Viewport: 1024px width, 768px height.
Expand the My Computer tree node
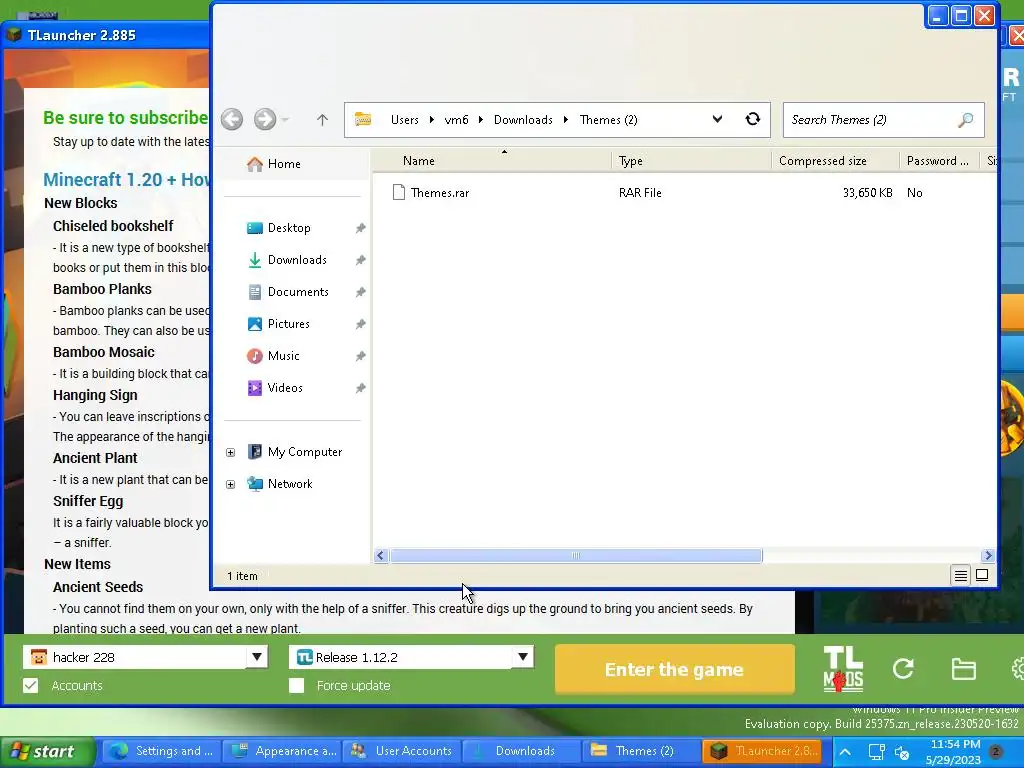[231, 453]
